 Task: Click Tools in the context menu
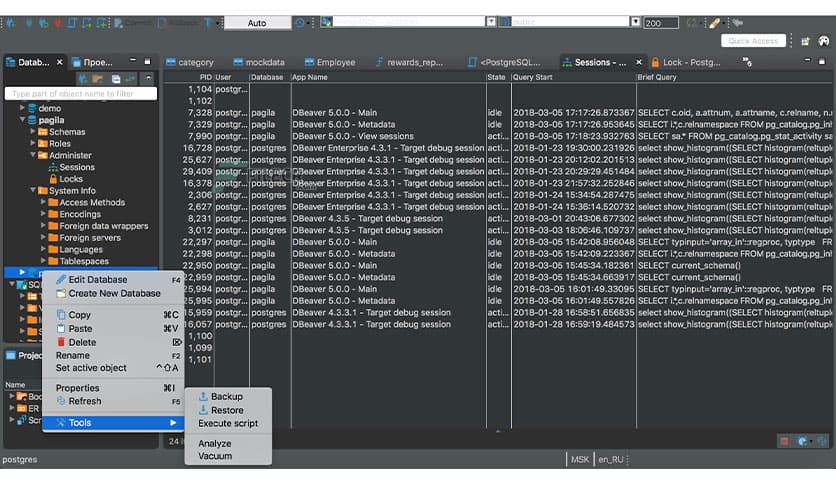[x=113, y=423]
